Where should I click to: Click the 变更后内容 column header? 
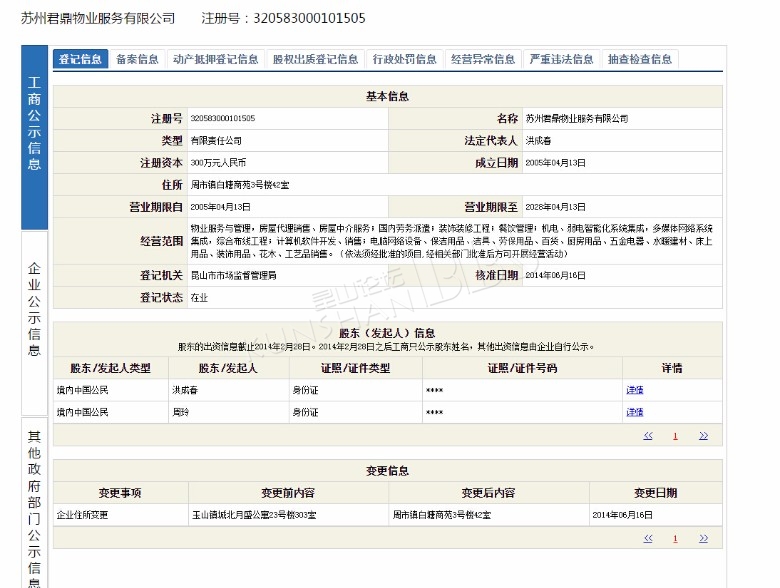(488, 493)
